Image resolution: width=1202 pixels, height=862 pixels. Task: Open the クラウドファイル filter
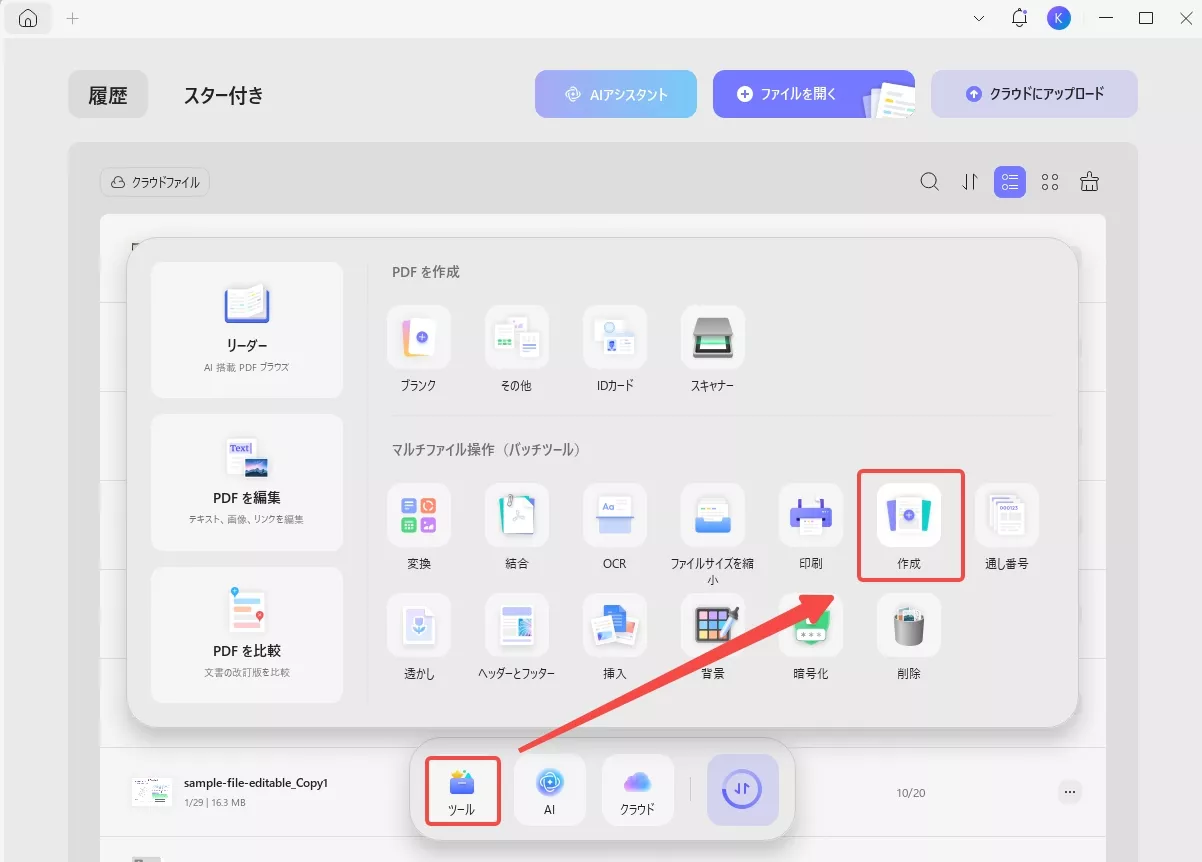click(x=154, y=182)
